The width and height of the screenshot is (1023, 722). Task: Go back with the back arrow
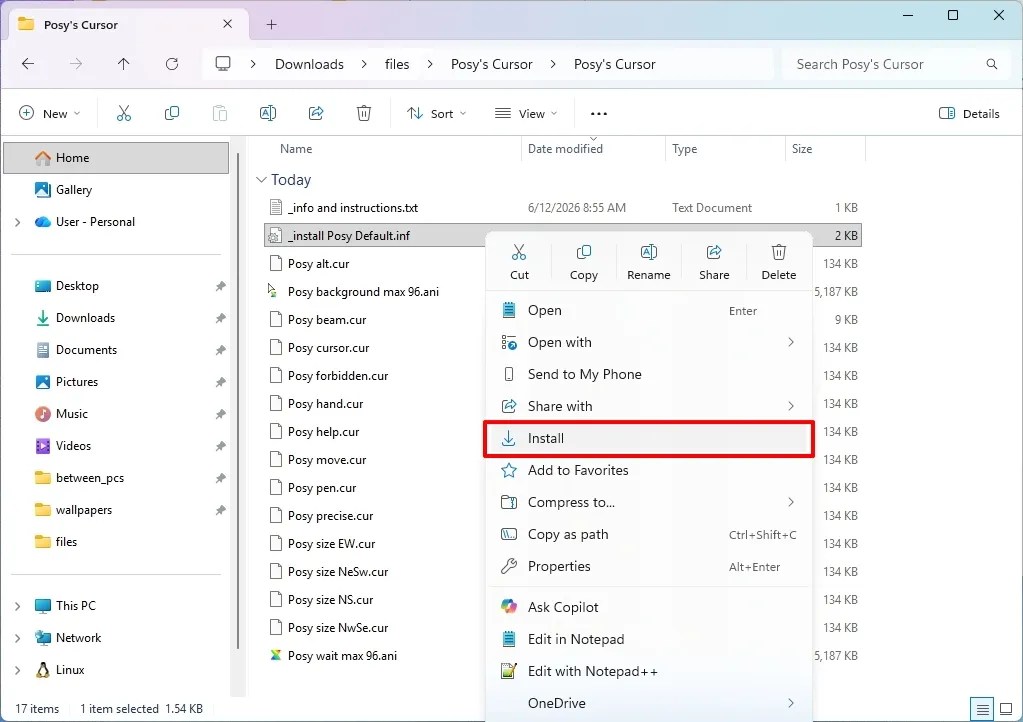28,64
